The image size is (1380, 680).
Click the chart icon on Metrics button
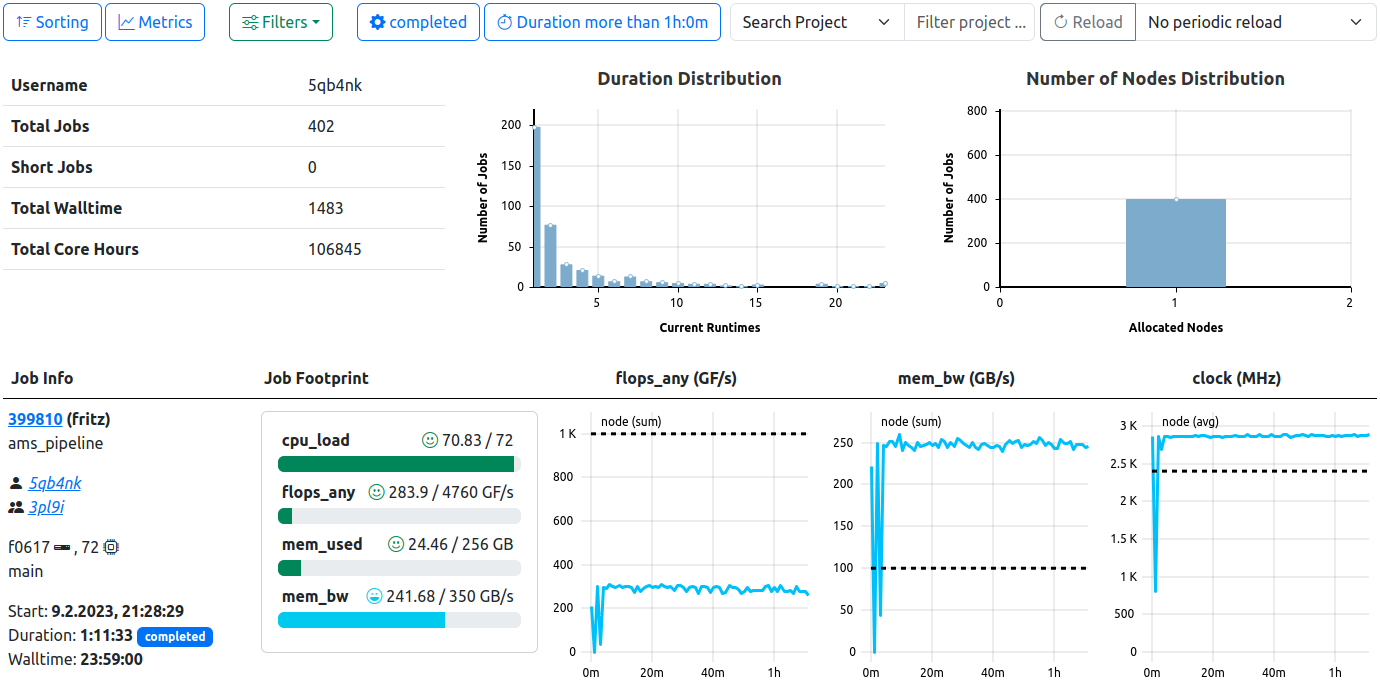(x=127, y=22)
